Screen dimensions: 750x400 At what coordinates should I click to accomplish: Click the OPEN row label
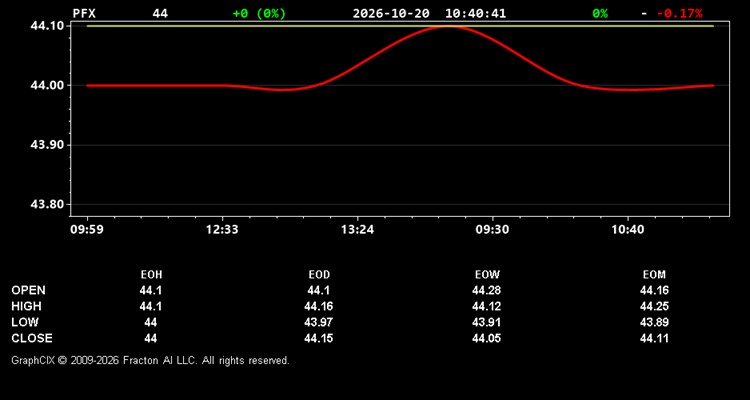tap(29, 290)
